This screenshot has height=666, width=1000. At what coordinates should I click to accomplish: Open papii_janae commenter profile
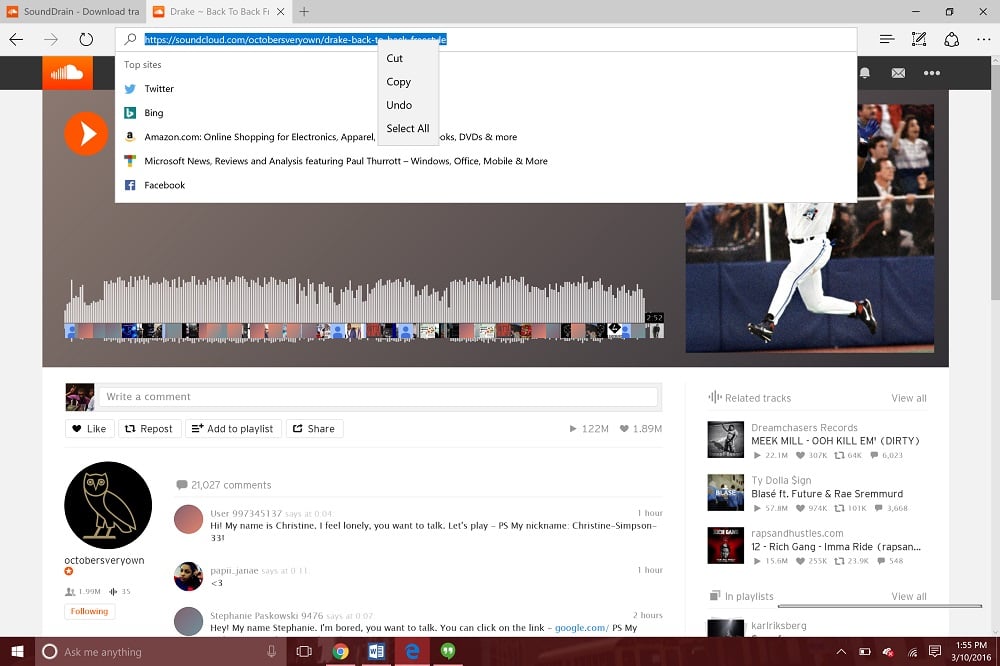tap(234, 571)
